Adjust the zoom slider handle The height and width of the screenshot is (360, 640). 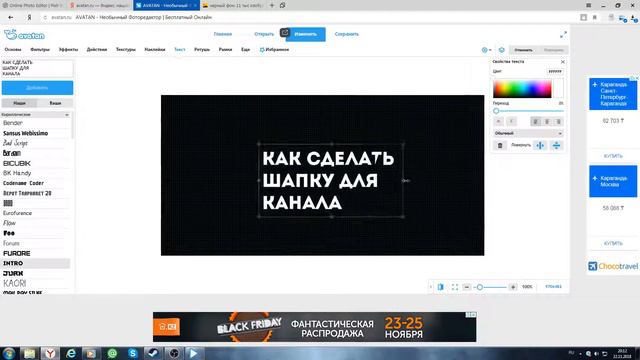pos(480,287)
